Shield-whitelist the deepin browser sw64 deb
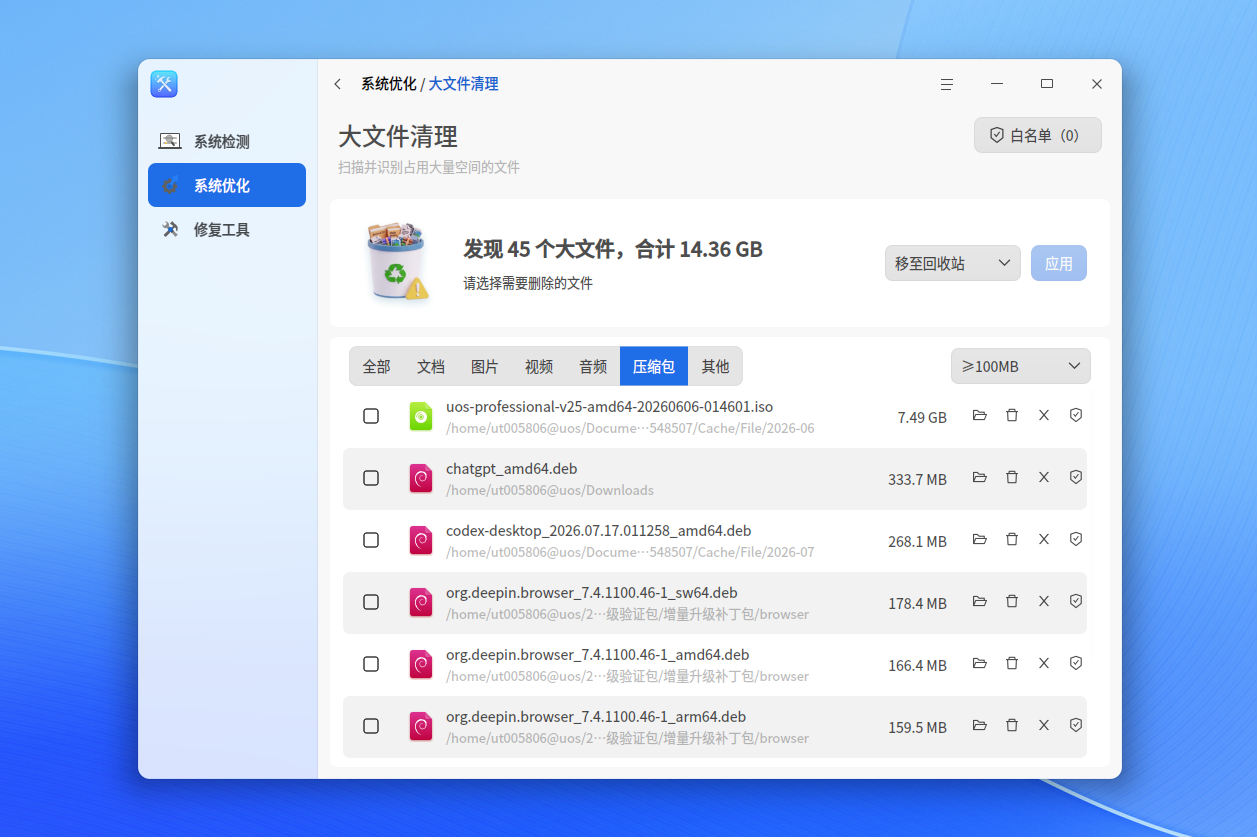Viewport: 1257px width, 837px height. tap(1076, 601)
